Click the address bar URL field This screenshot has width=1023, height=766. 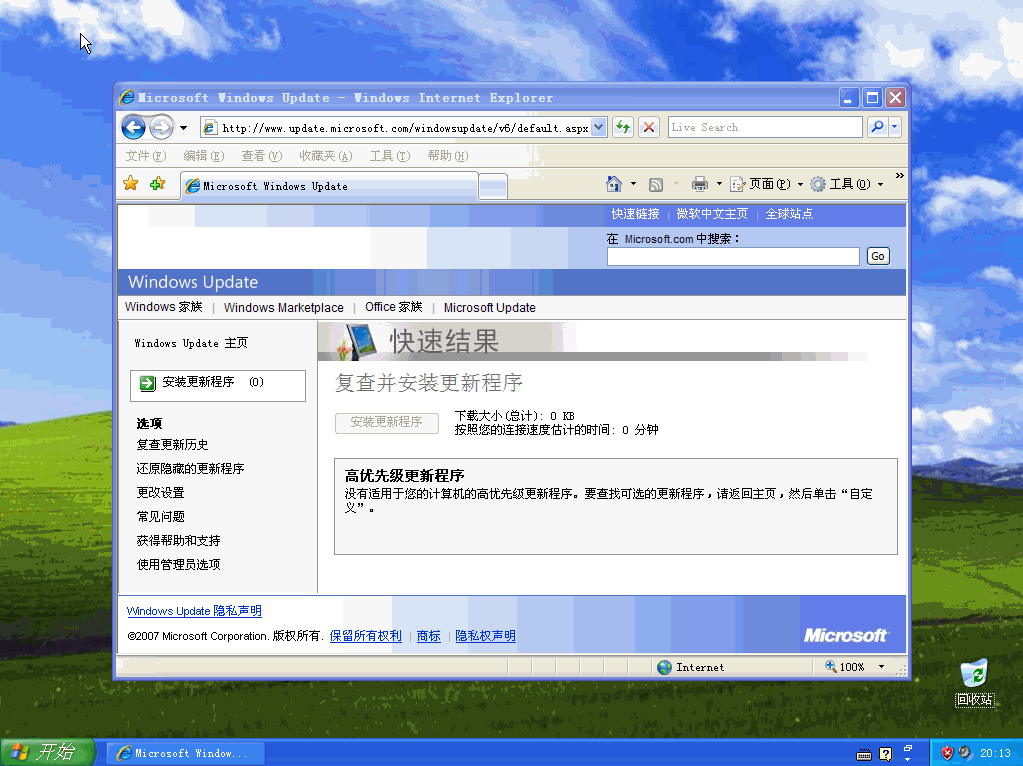pyautogui.click(x=405, y=128)
